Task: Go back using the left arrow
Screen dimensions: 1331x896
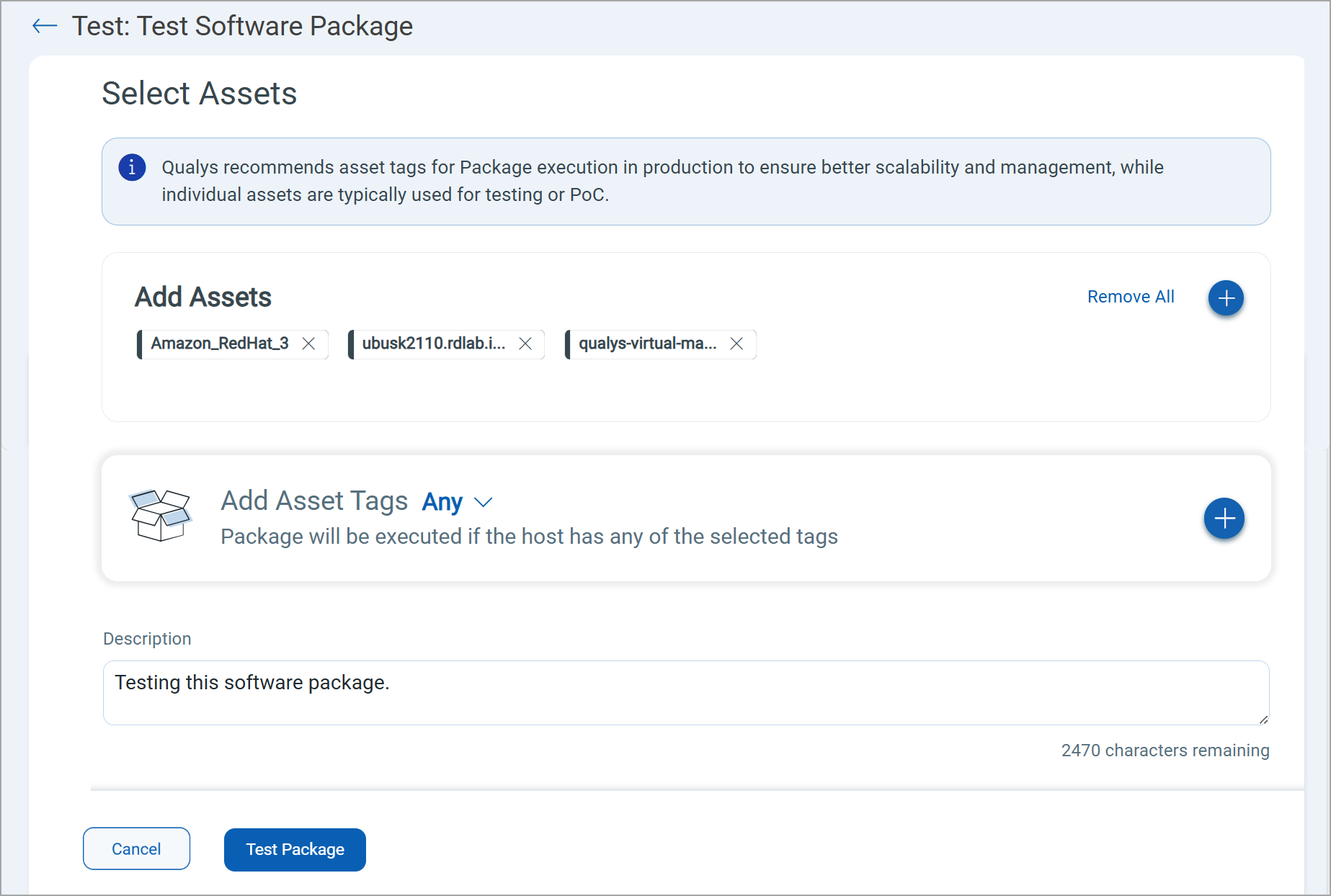Action: click(45, 27)
